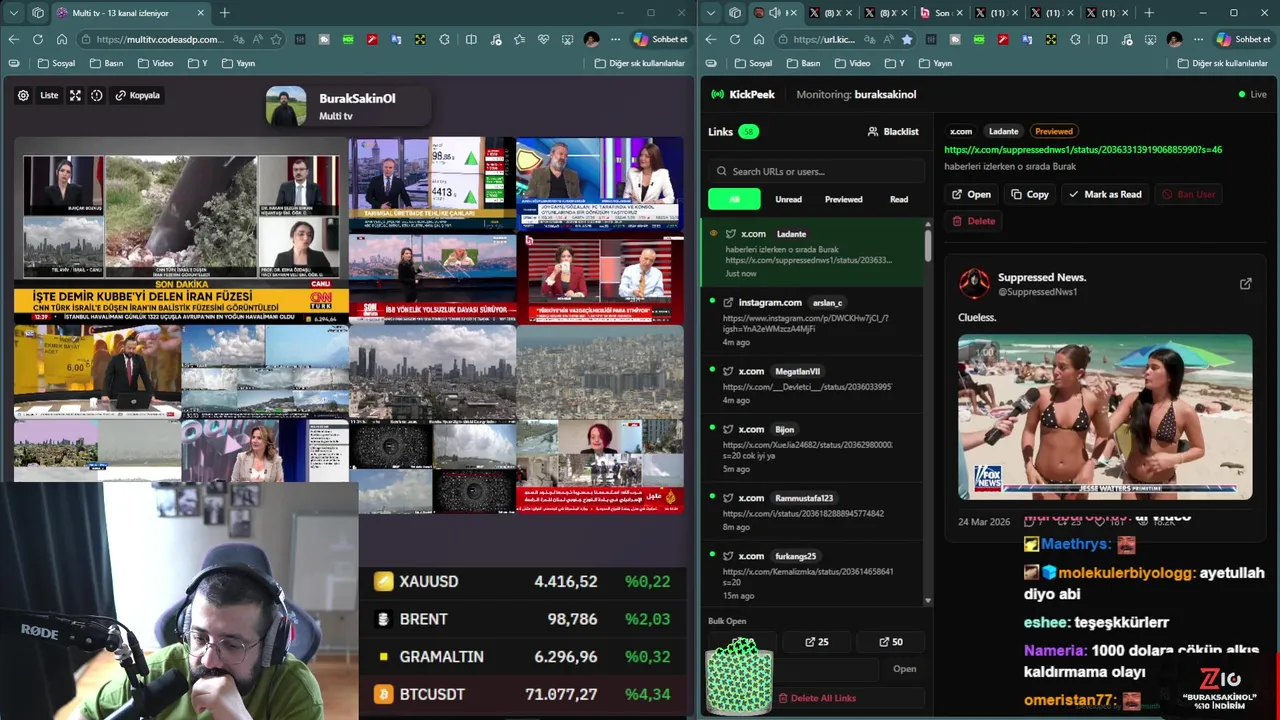Open the Blacklist panel
Screen dimensions: 1280x720
(893, 131)
